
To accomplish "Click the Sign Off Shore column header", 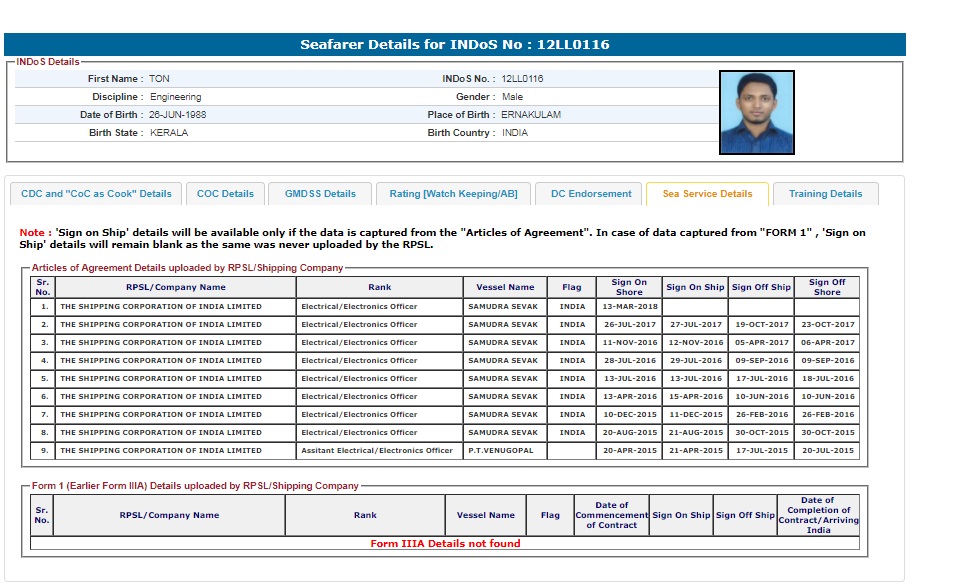I will pos(827,287).
